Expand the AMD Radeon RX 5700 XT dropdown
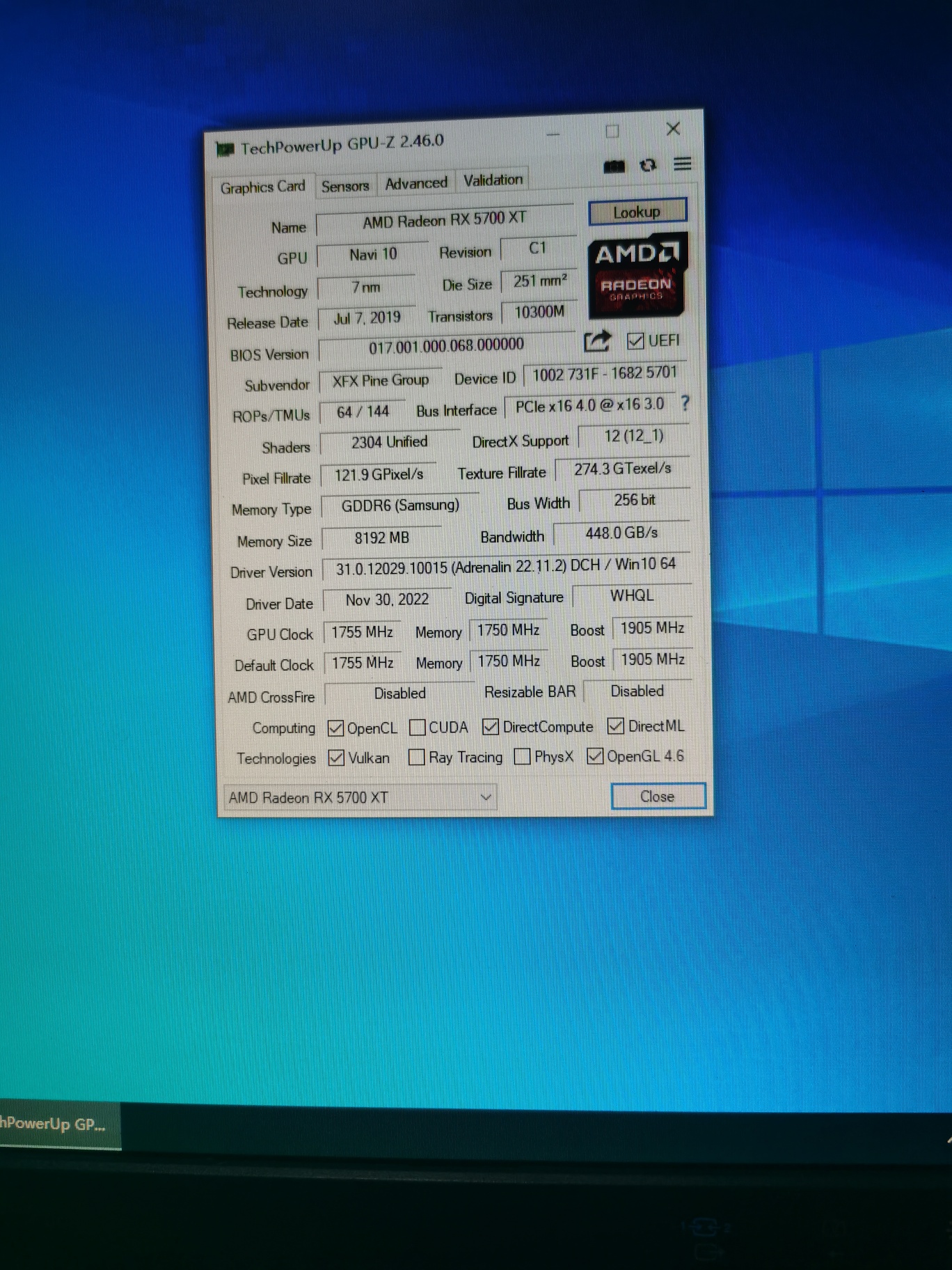Screen dimensions: 952x1270 pos(486,797)
